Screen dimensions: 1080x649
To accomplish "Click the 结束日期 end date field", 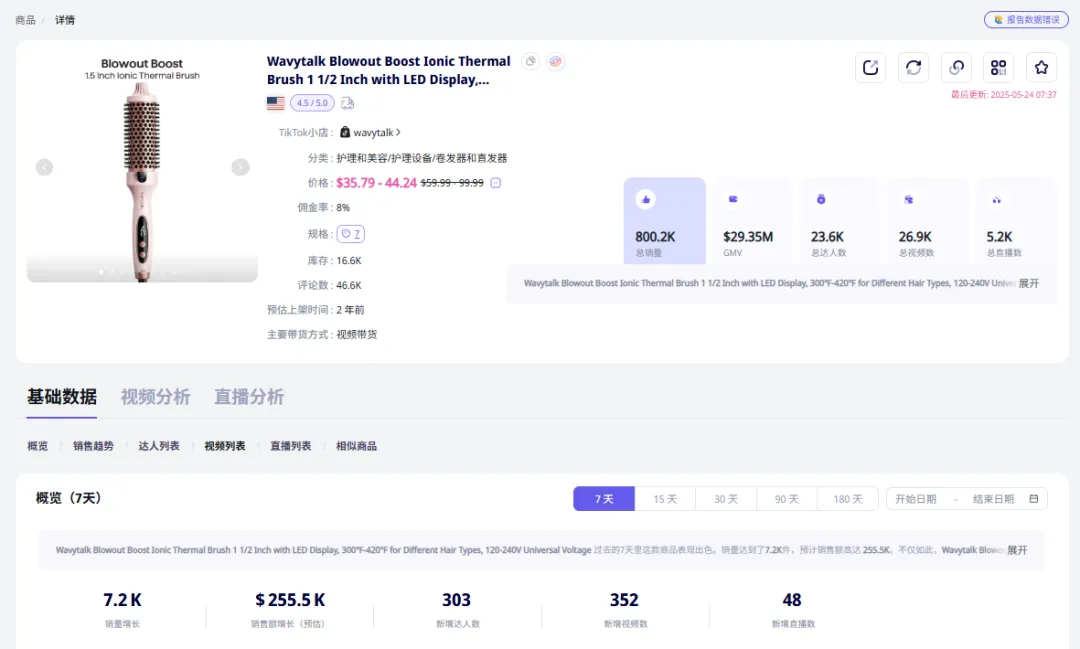I will [x=993, y=499].
